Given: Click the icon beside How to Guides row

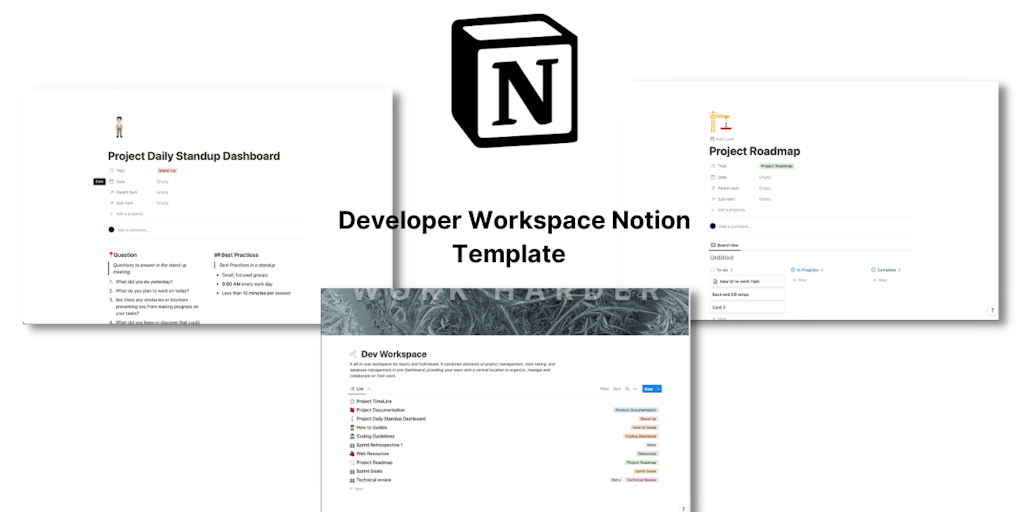Looking at the screenshot, I should point(352,428).
